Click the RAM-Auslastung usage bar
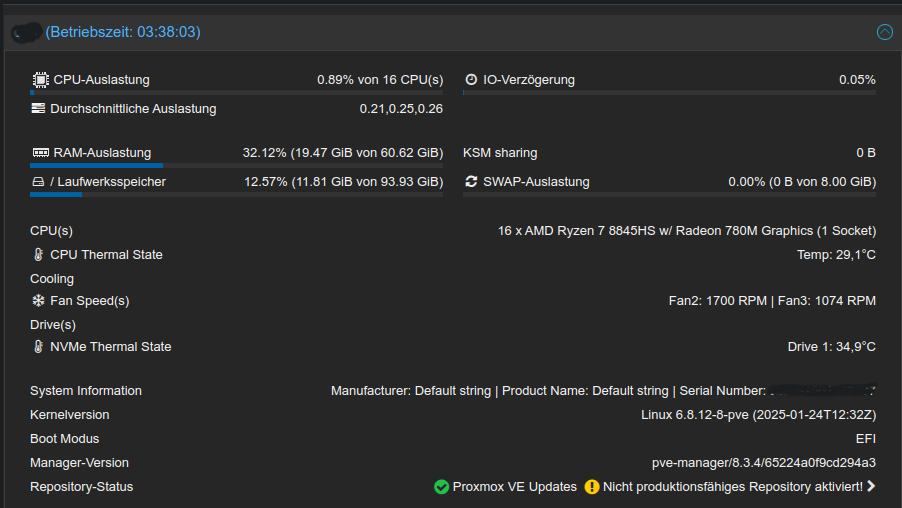 (236, 166)
